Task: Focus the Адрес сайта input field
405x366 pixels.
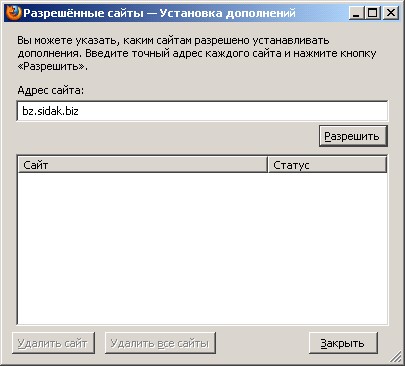Action: 202,111
